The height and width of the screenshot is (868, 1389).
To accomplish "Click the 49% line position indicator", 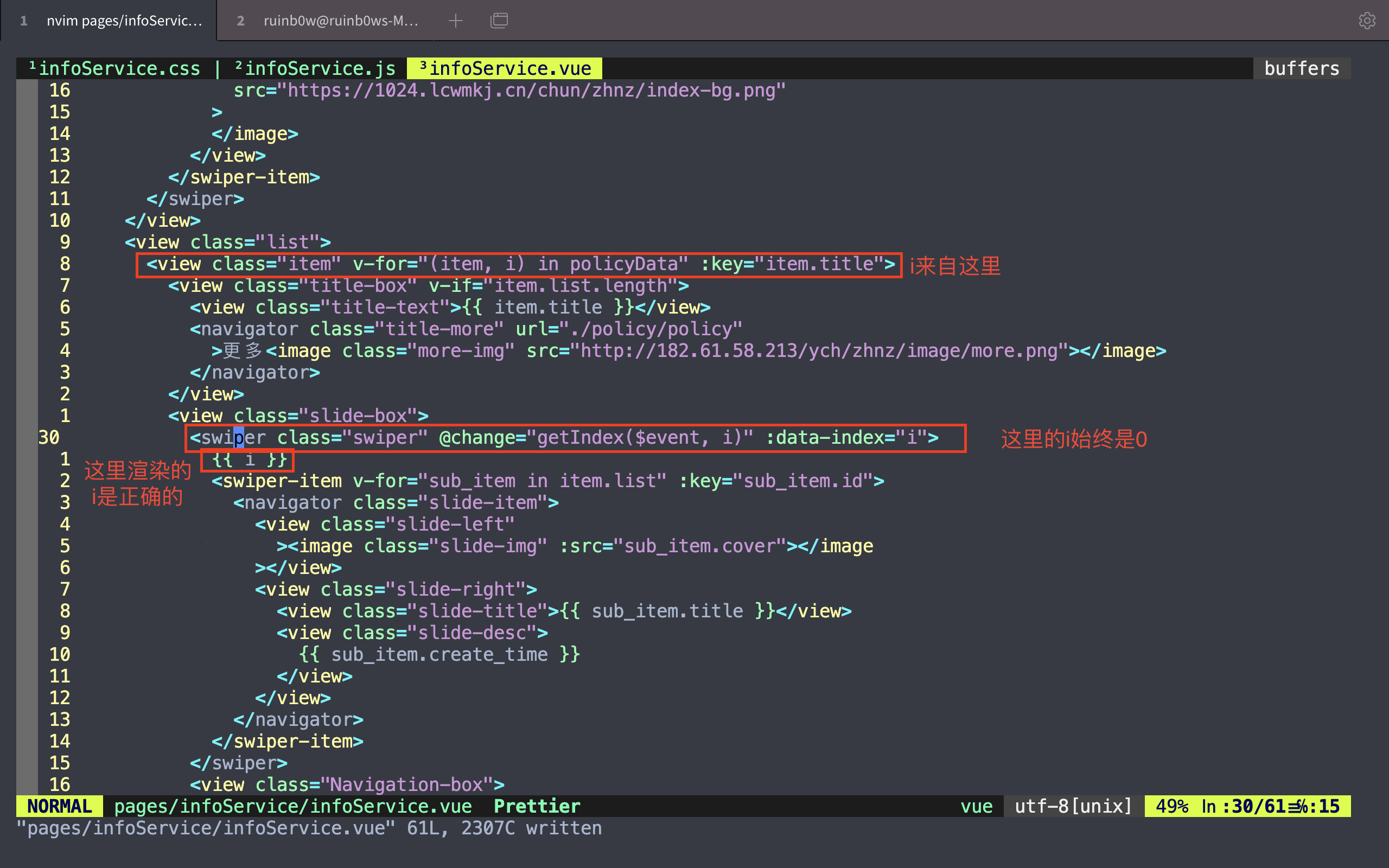I will pos(1171,806).
